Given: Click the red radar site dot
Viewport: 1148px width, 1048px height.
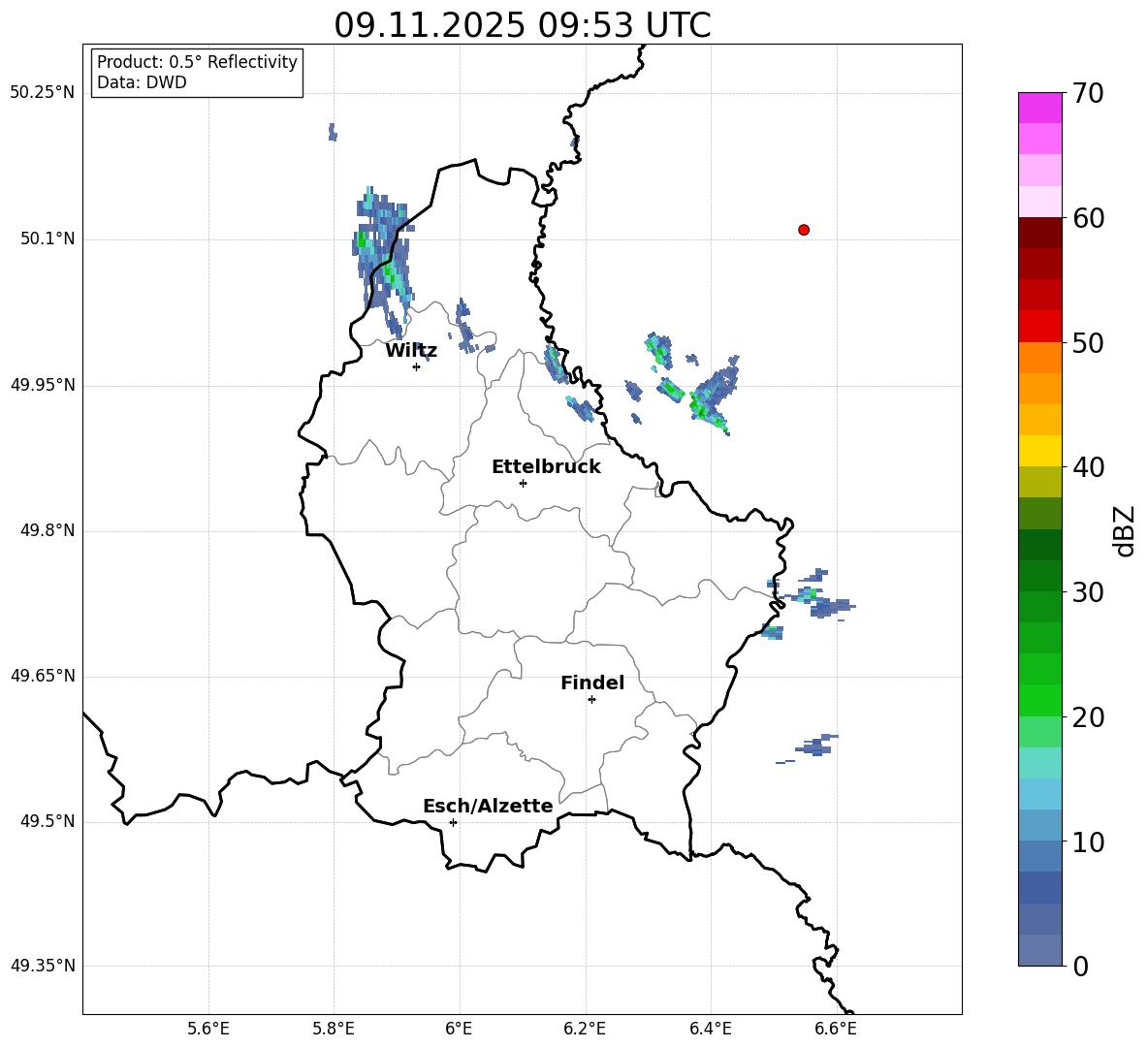Looking at the screenshot, I should tap(803, 230).
